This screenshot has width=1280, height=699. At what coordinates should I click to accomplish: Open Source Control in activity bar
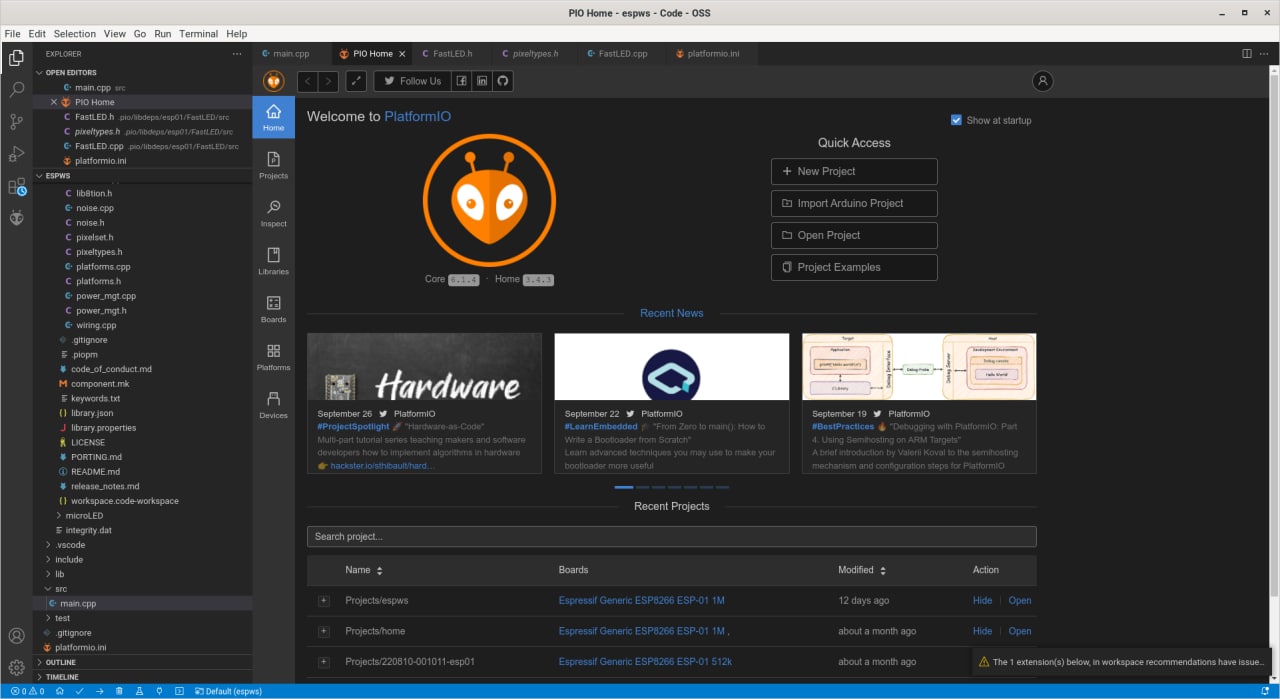click(x=16, y=122)
